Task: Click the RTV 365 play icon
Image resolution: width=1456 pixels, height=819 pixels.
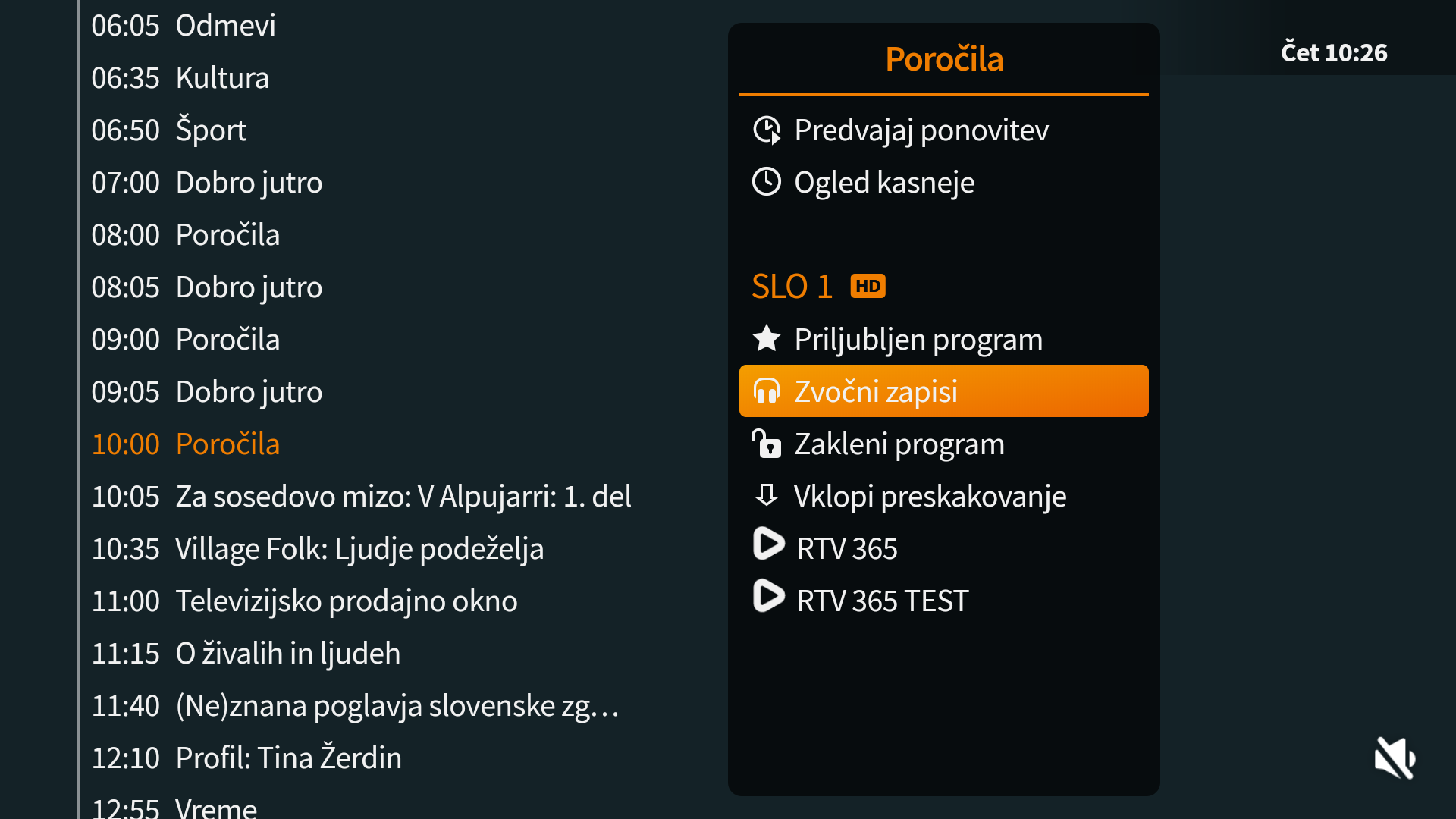Action: click(768, 544)
